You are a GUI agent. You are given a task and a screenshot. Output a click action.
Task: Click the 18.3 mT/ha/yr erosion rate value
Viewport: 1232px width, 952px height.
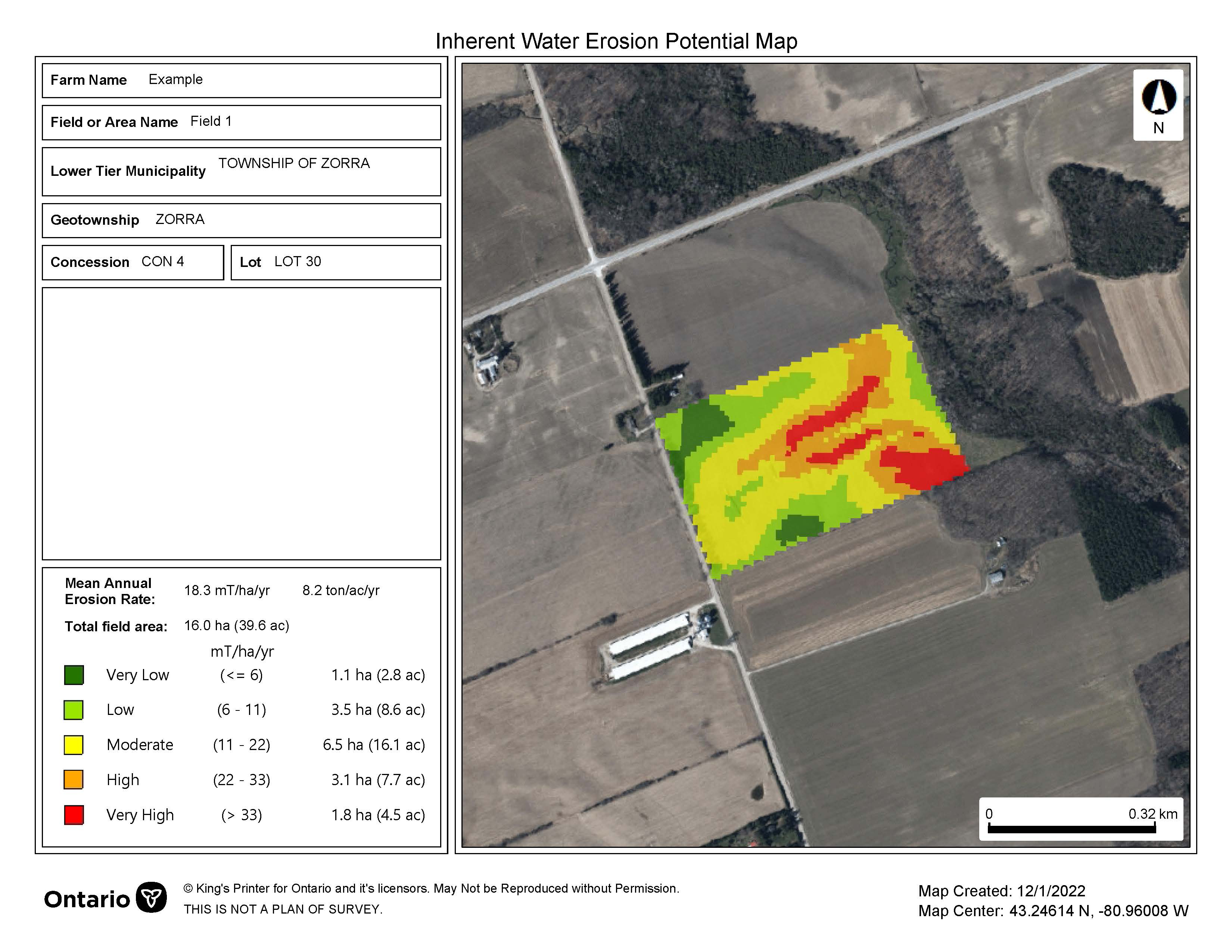pyautogui.click(x=227, y=591)
